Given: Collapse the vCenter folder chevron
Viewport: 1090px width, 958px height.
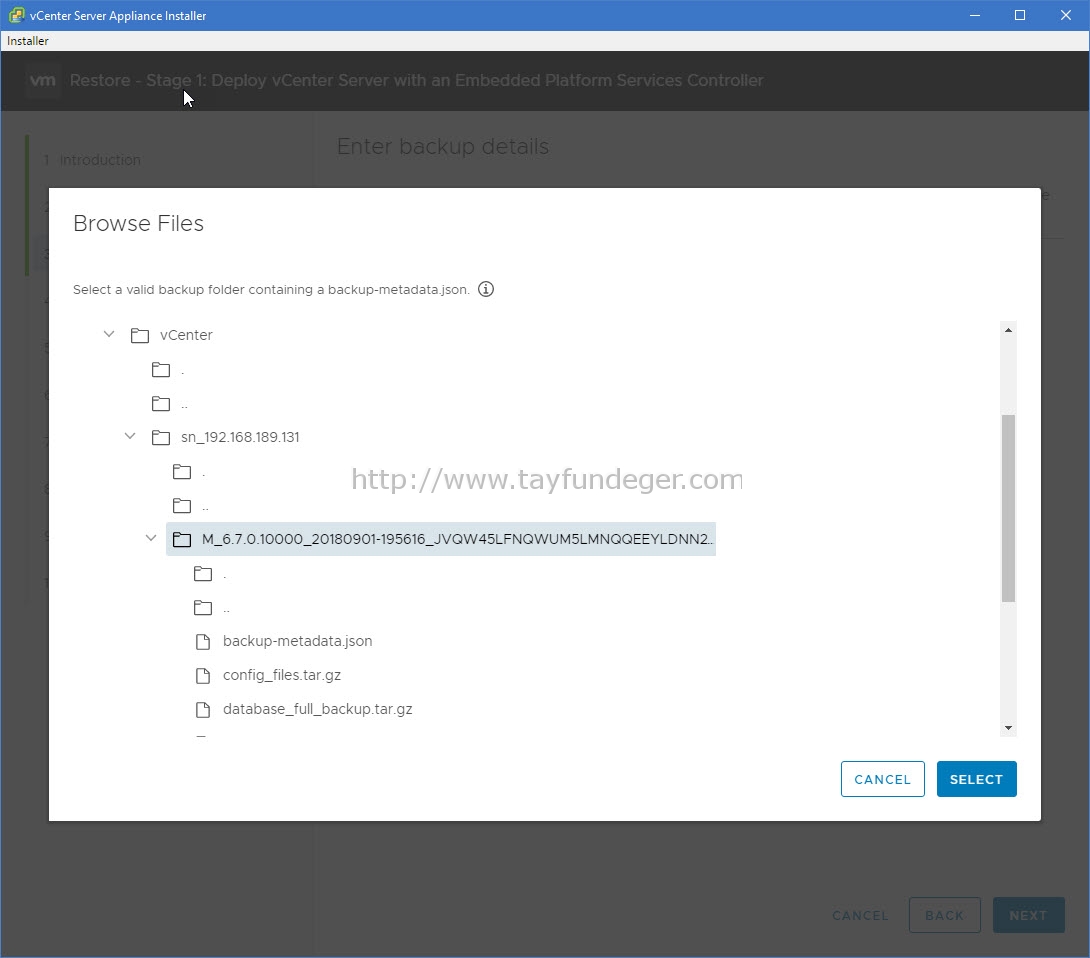Looking at the screenshot, I should [x=109, y=334].
